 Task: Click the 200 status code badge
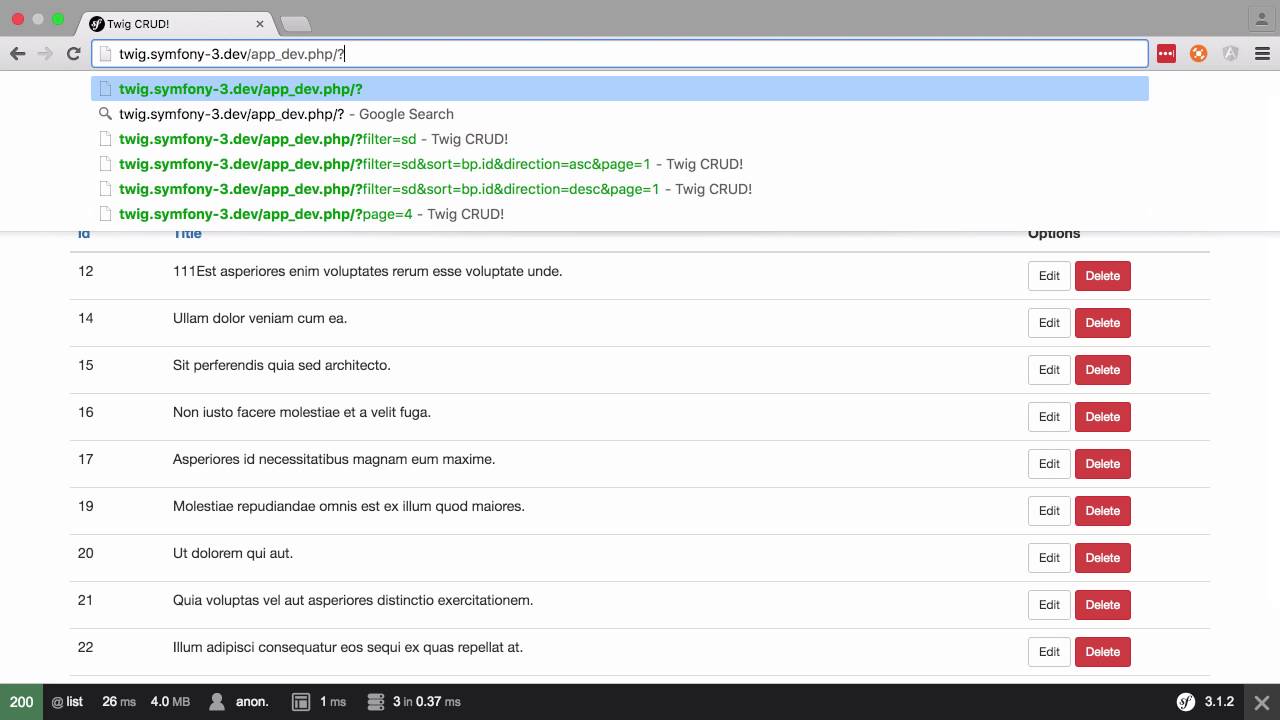click(x=21, y=702)
